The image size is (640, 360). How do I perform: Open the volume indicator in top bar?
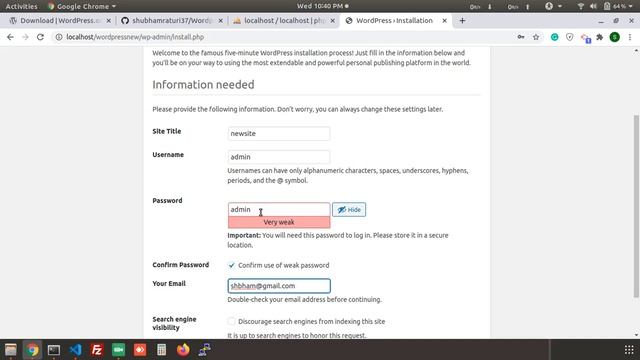tap(593, 6)
